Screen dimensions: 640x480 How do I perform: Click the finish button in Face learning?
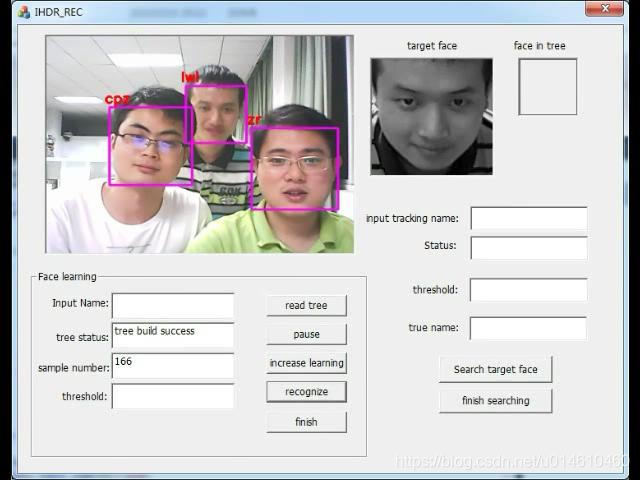(x=307, y=422)
